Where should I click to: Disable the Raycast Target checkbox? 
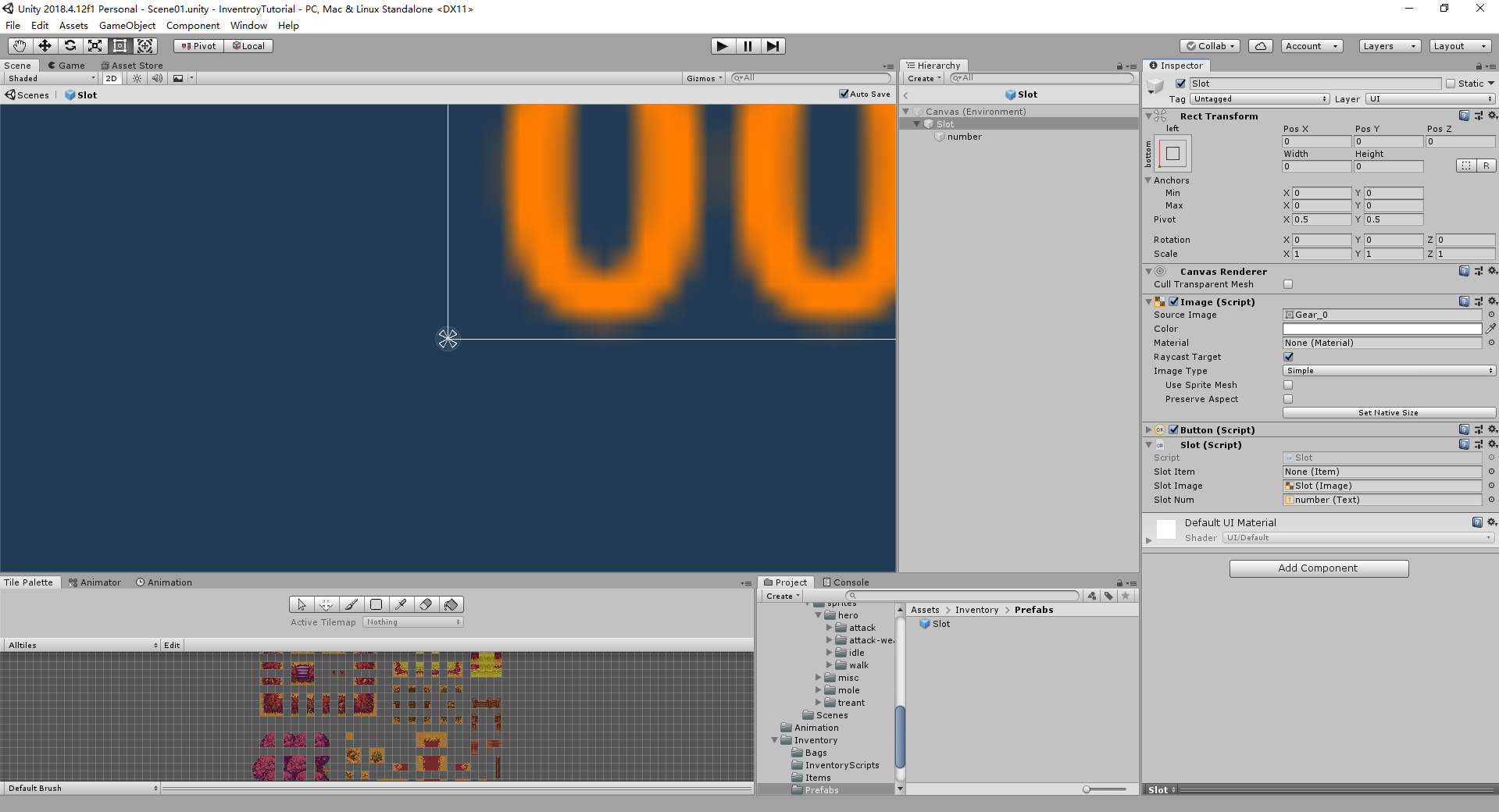click(1287, 357)
